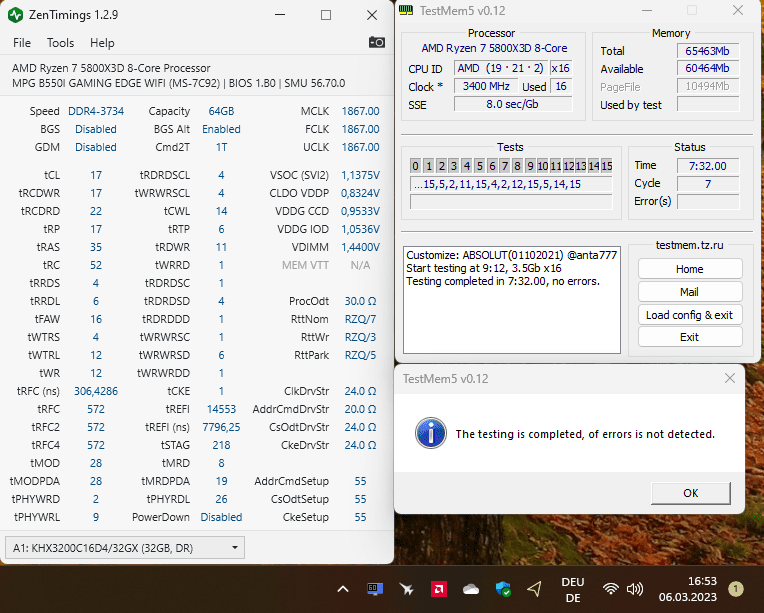Click Available memory 60464Mb field
This screenshot has width=764, height=613.
(x=707, y=68)
